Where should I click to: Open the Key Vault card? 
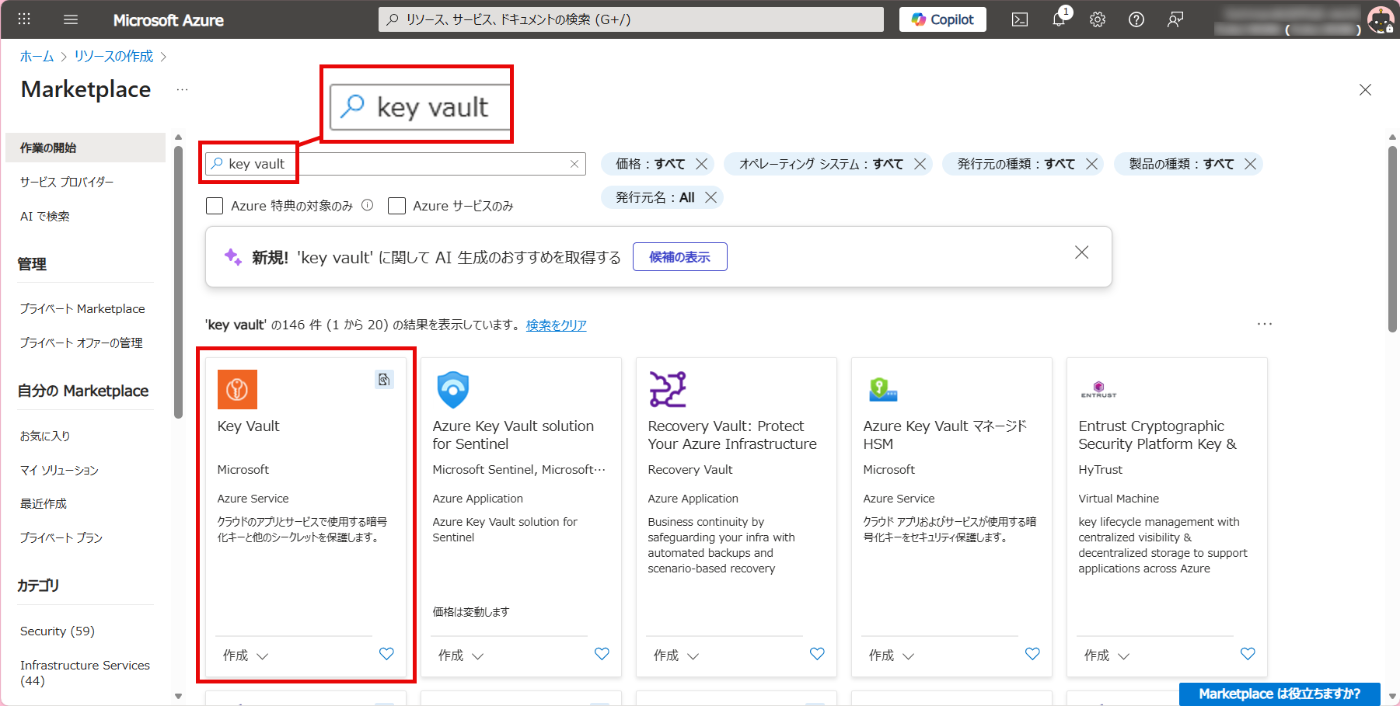coord(306,517)
